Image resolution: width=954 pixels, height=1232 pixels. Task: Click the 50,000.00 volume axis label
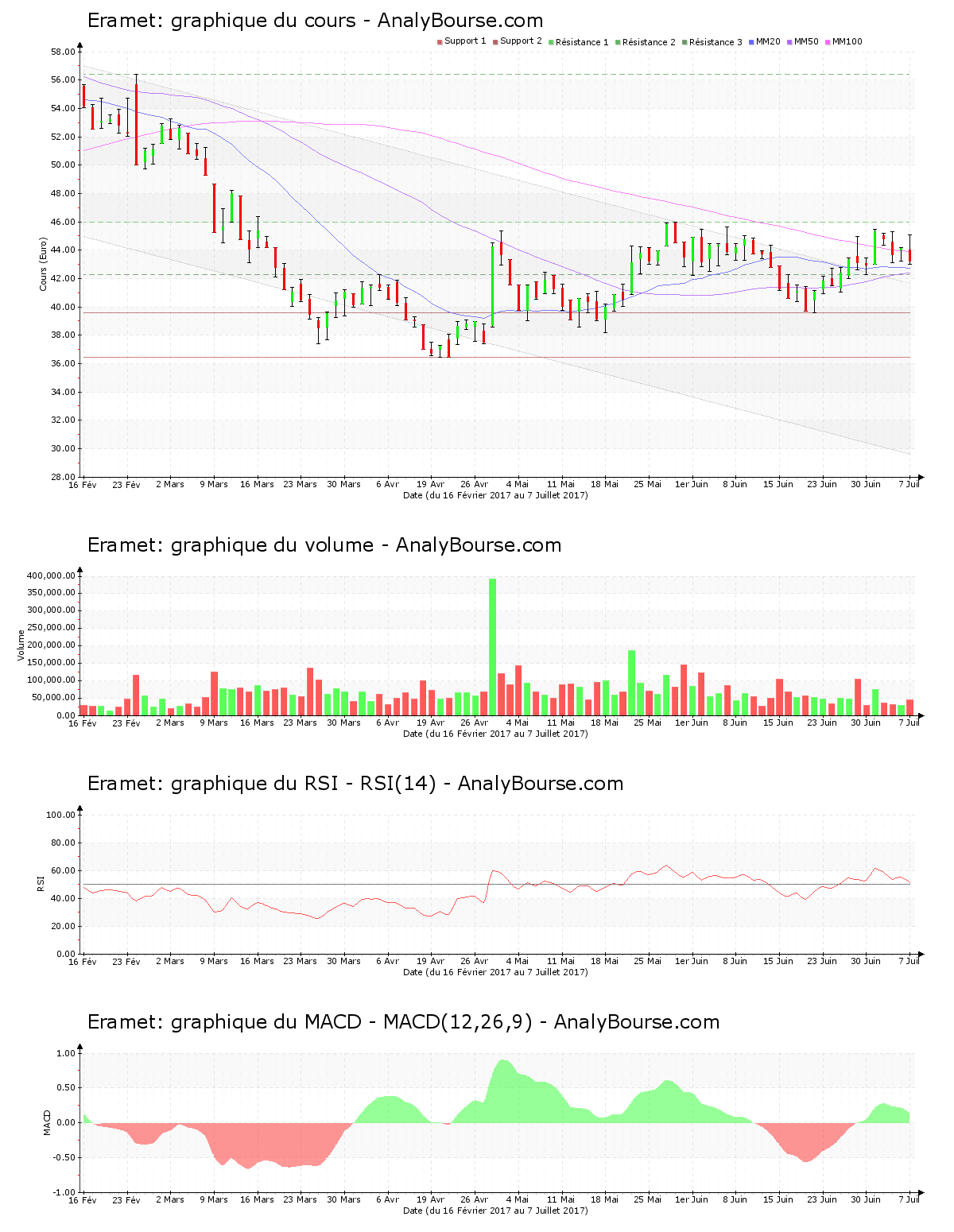coord(54,698)
